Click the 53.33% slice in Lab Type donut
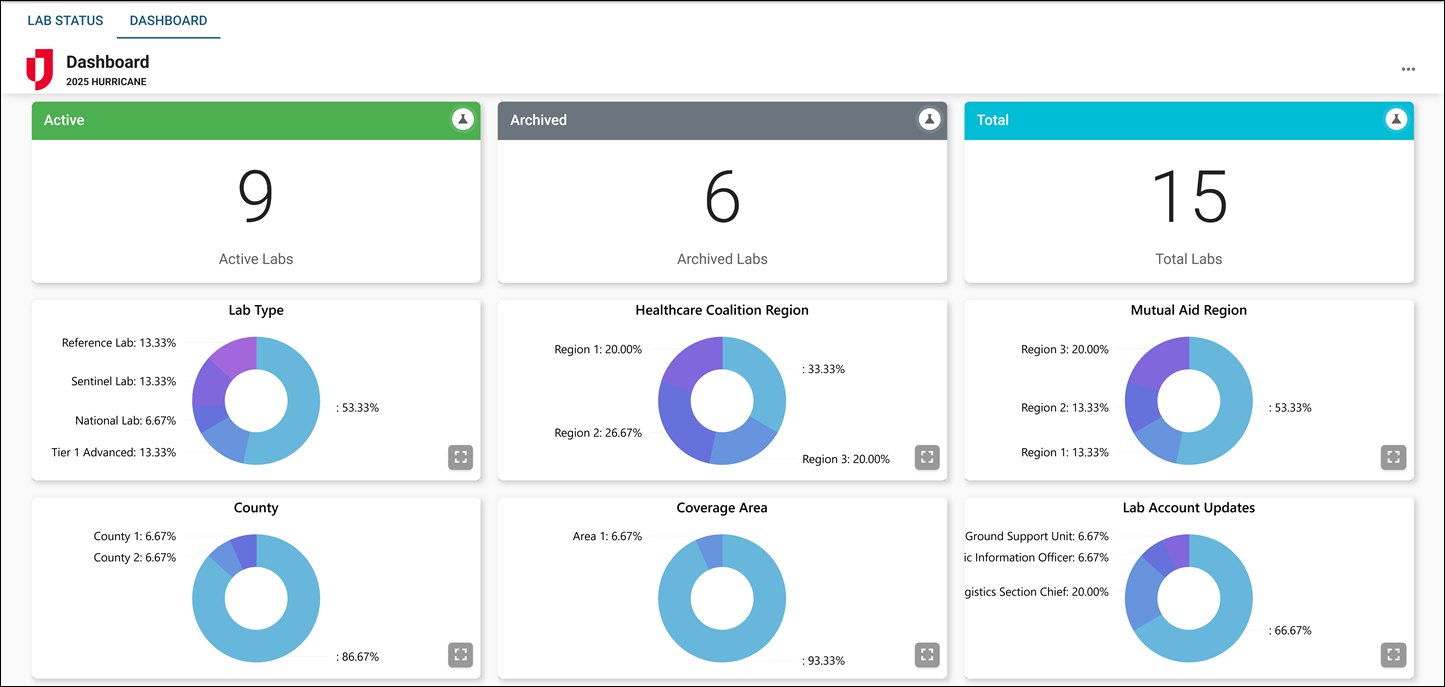 click(300, 410)
